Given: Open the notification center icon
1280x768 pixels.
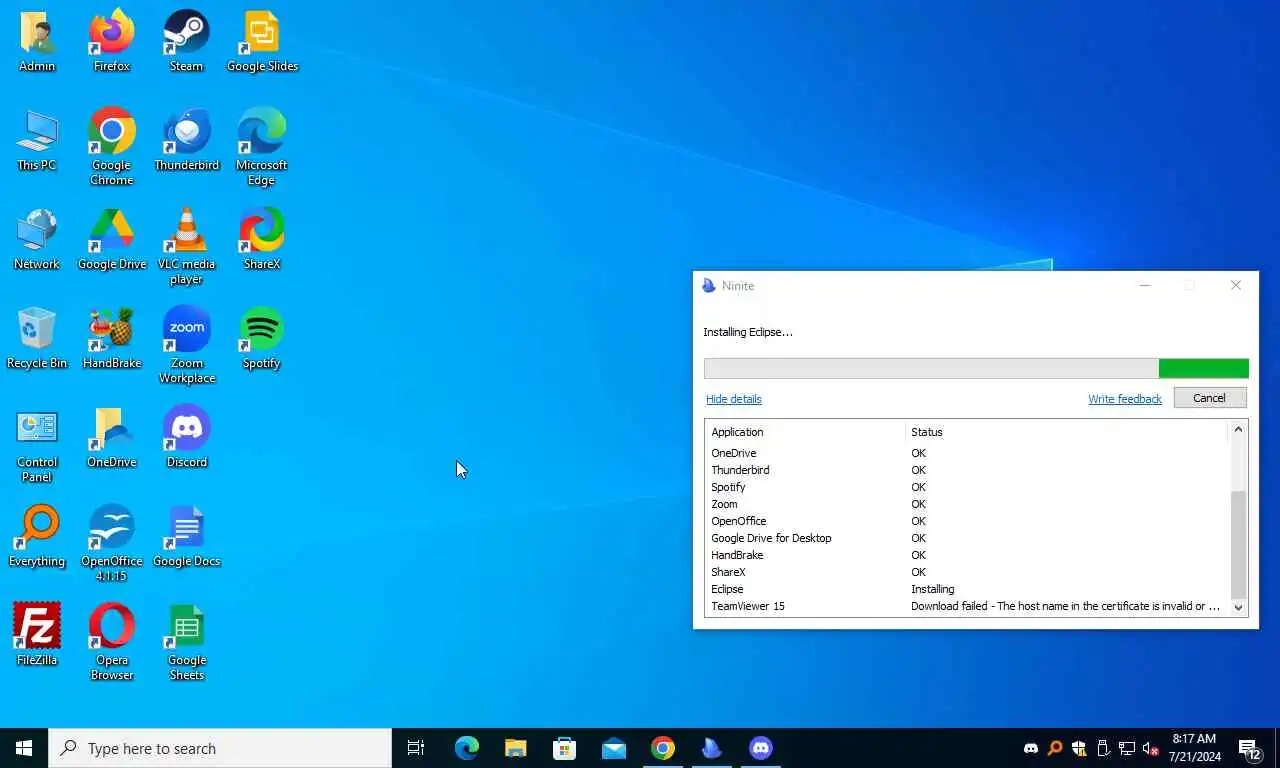Looking at the screenshot, I should 1249,748.
